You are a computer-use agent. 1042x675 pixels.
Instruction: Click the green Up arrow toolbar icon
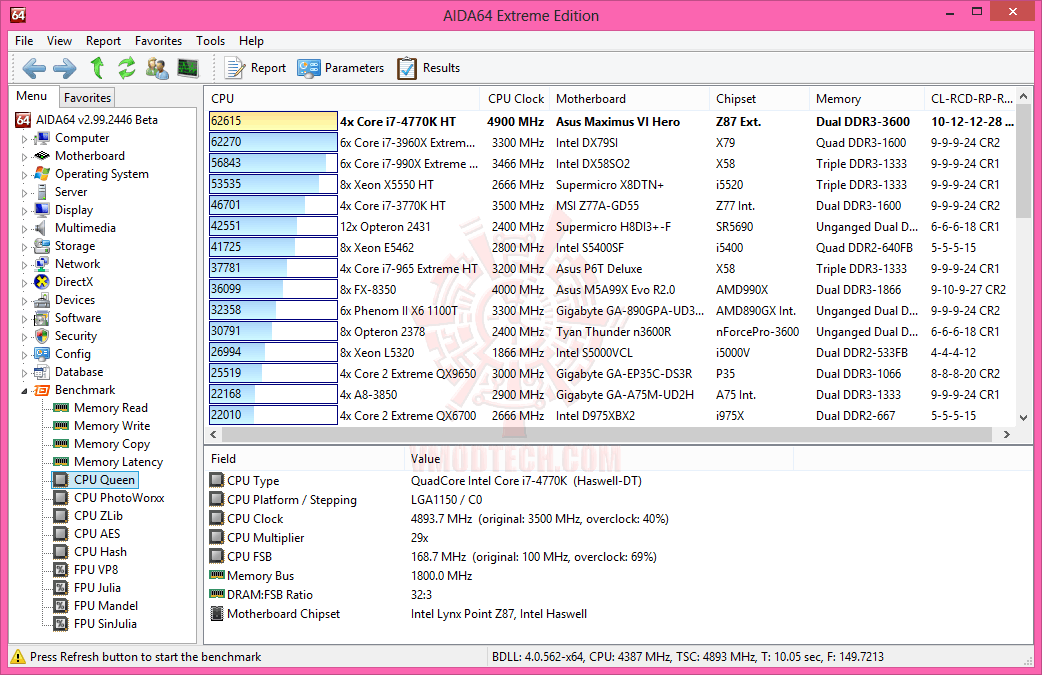(98, 68)
